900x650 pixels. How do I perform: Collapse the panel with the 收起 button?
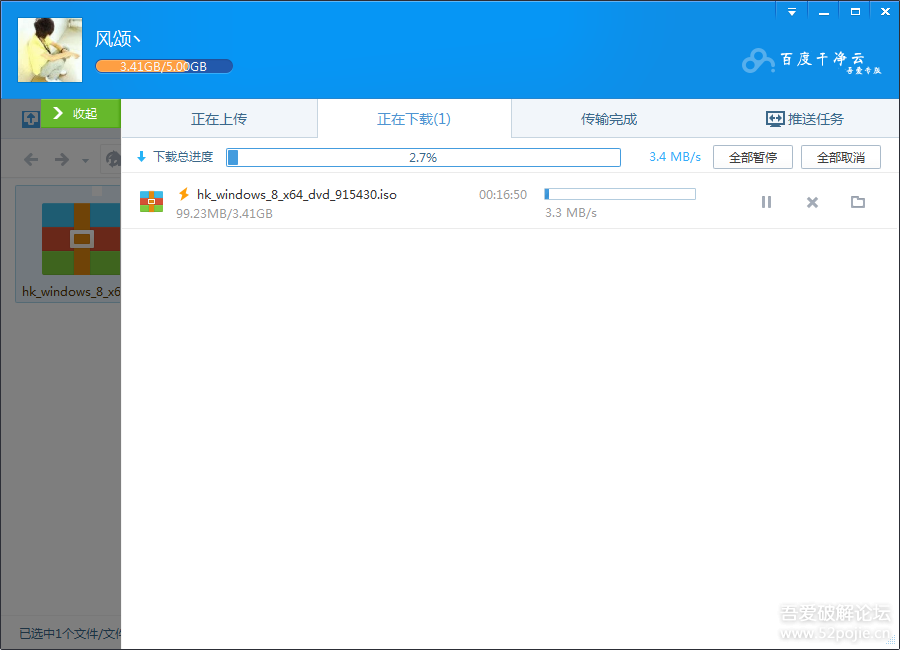pyautogui.click(x=80, y=113)
